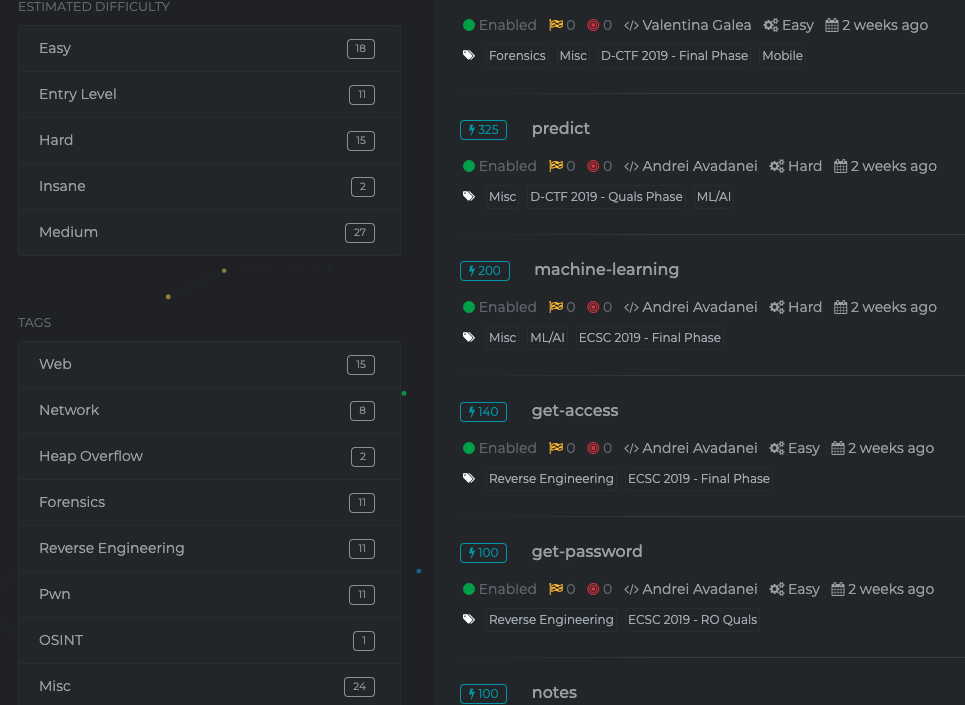Select the Heap Overflow tag filter
This screenshot has height=705, width=965.
(x=209, y=457)
